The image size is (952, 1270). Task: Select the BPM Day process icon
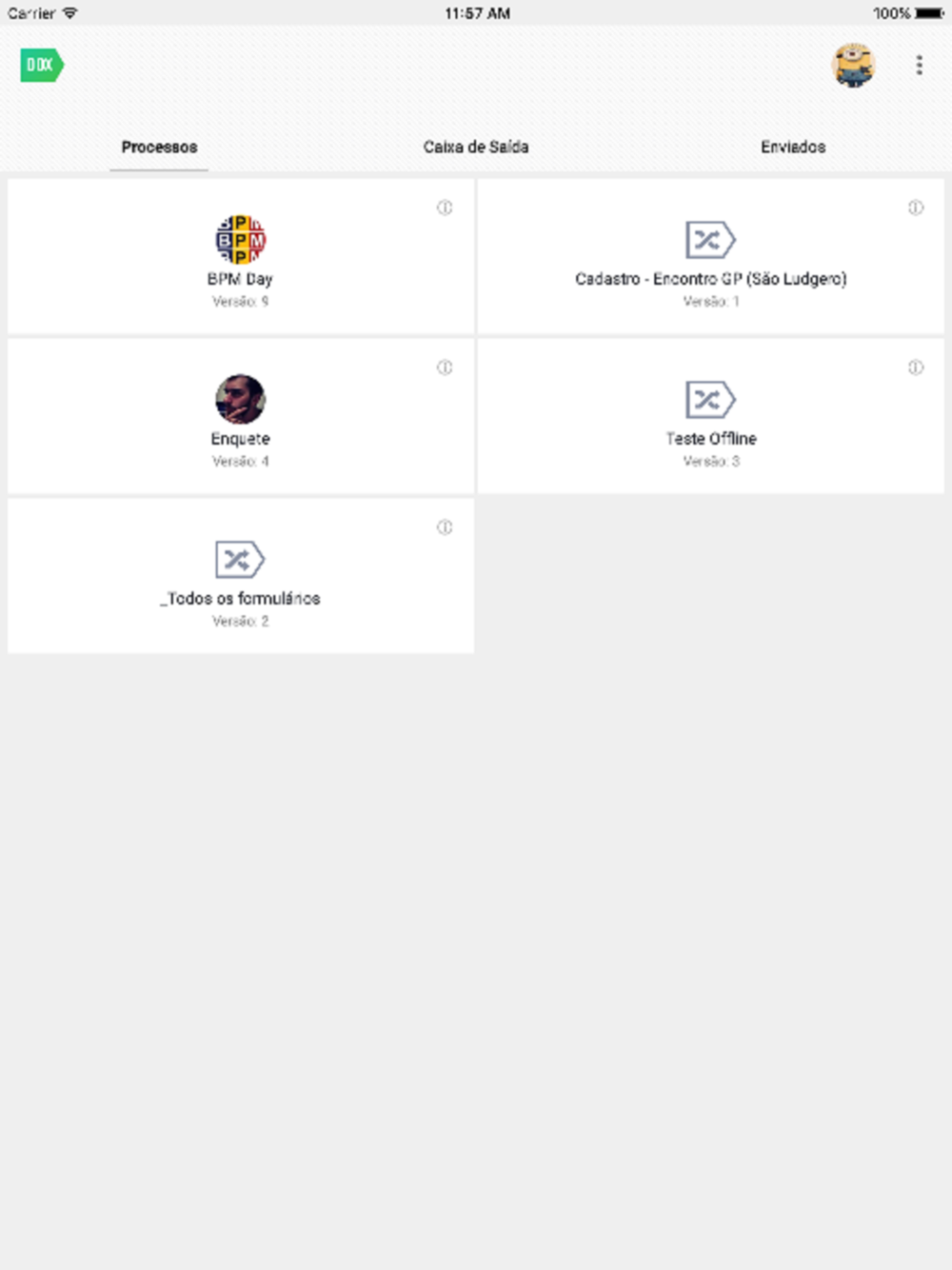point(240,239)
